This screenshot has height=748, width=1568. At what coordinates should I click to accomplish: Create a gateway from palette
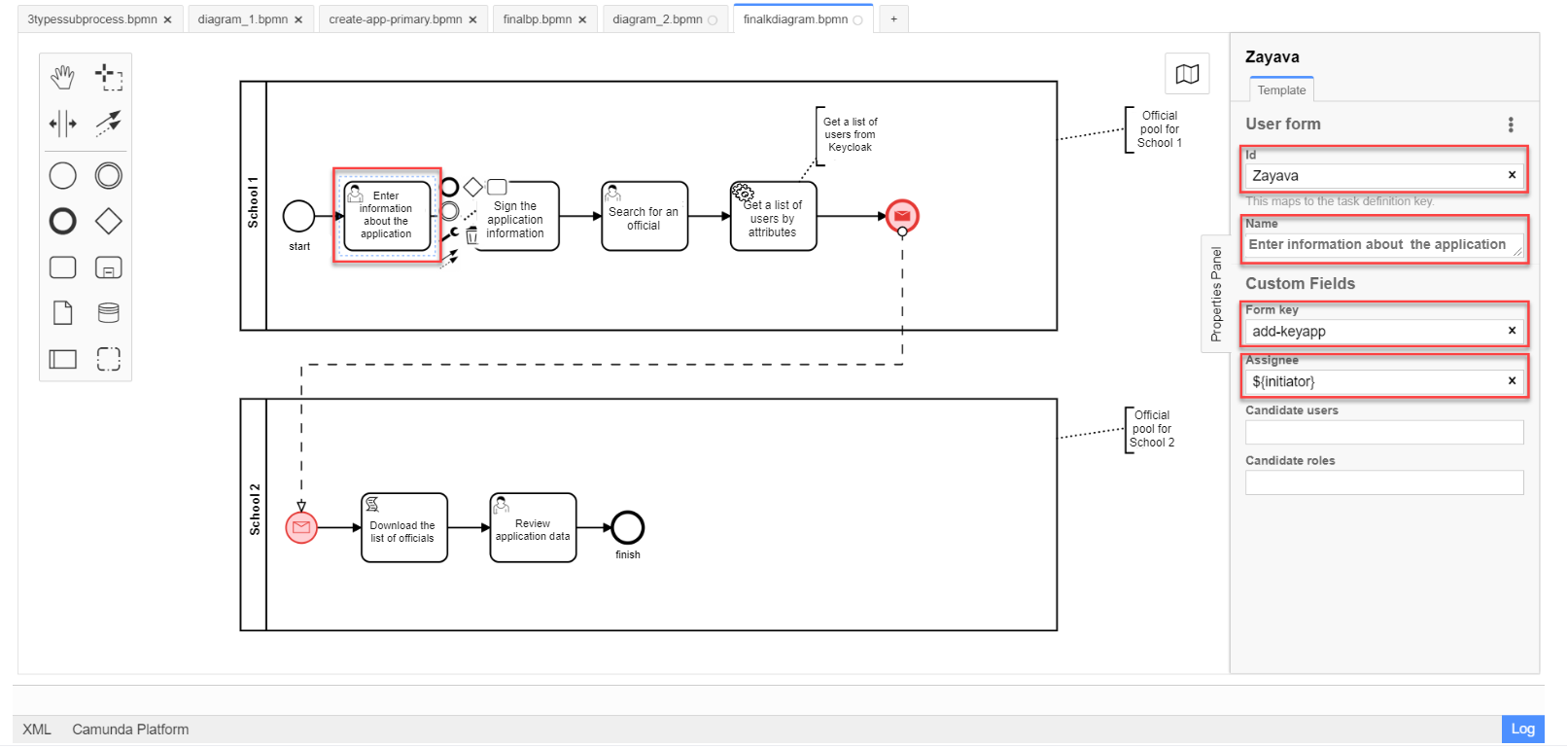(109, 221)
